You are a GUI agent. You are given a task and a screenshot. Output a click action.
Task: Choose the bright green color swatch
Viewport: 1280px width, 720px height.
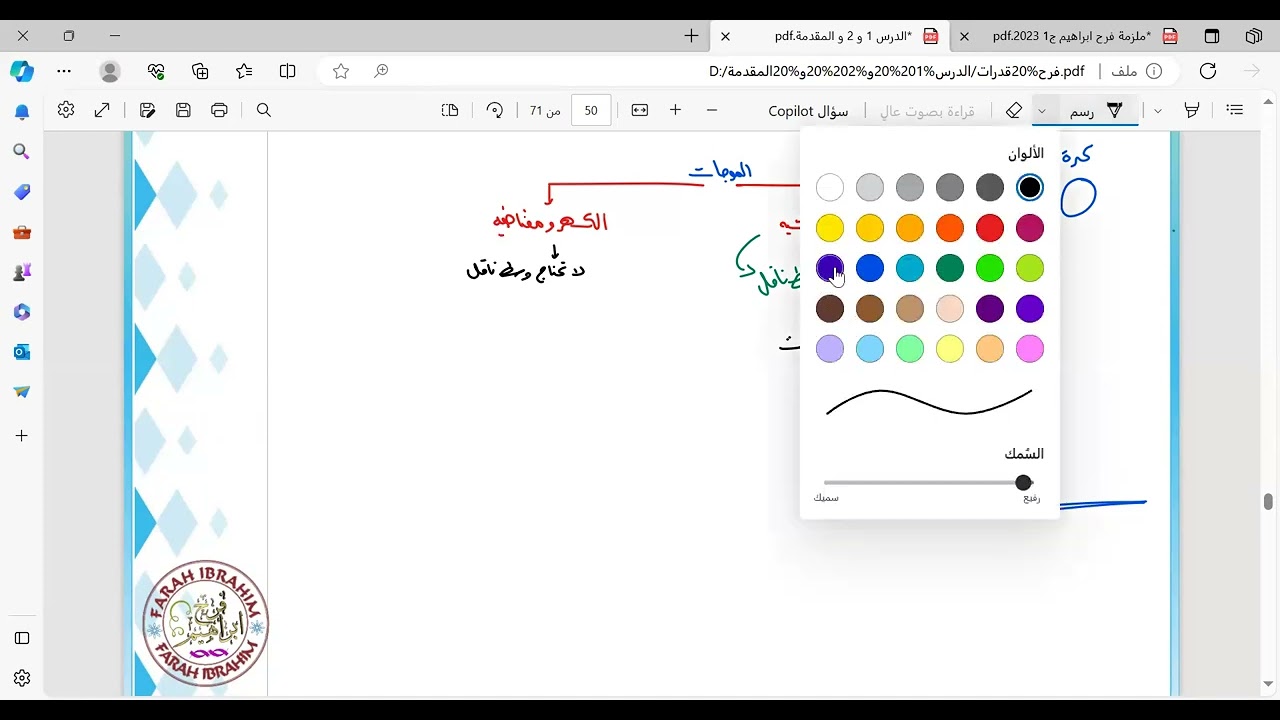point(990,268)
